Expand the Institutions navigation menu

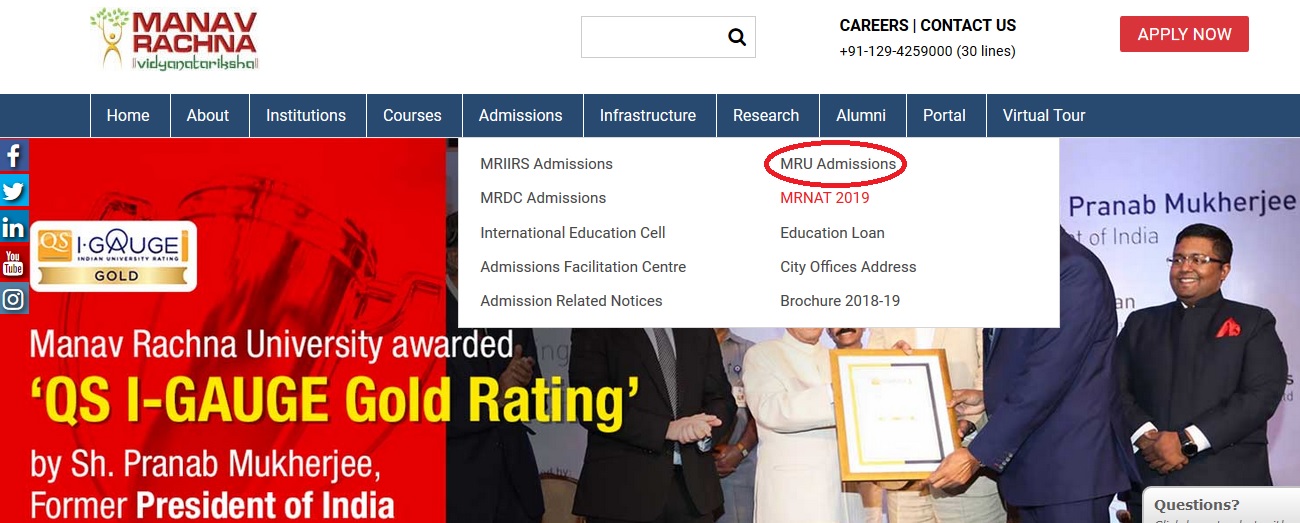306,116
